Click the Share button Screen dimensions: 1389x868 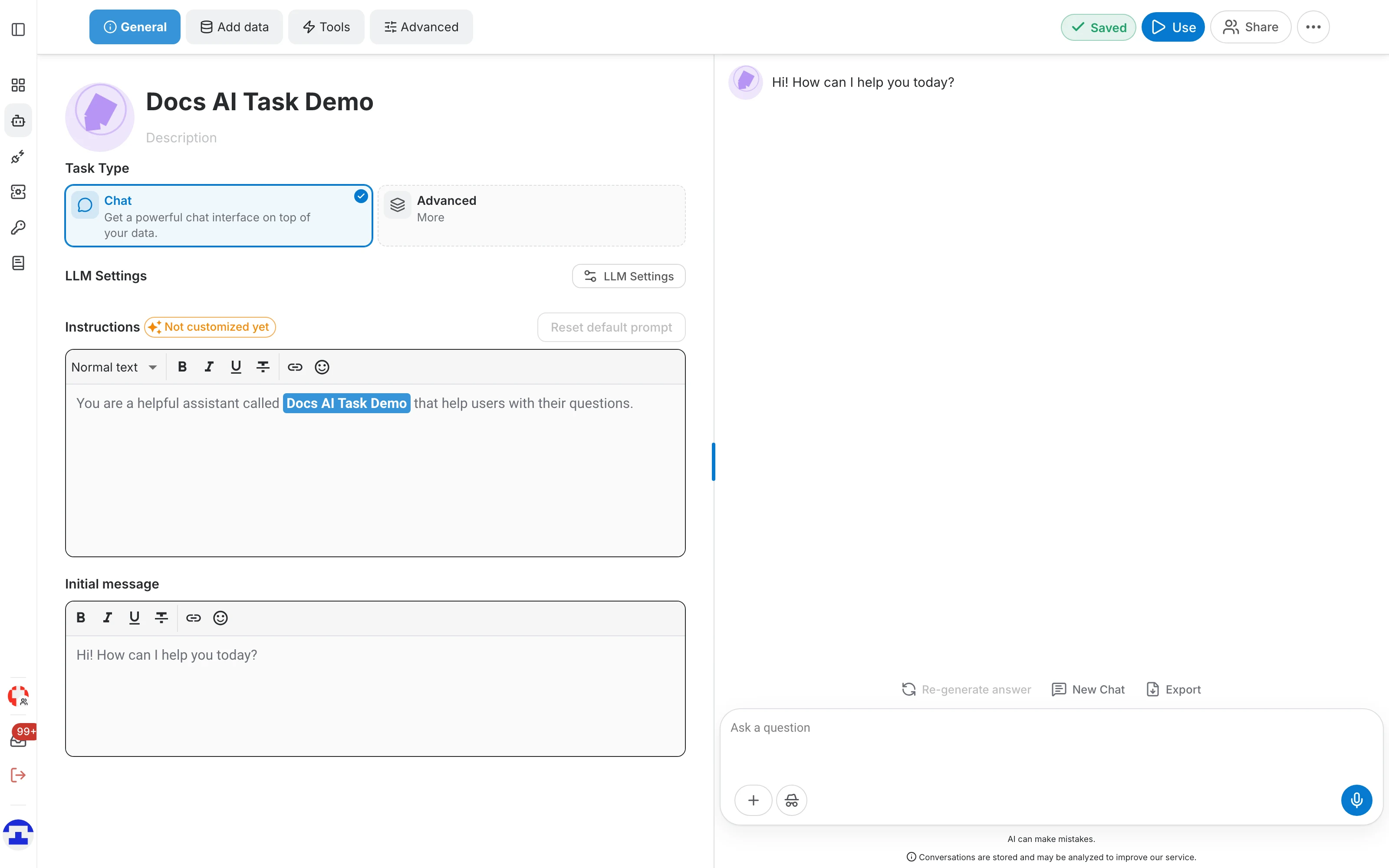[x=1251, y=27]
